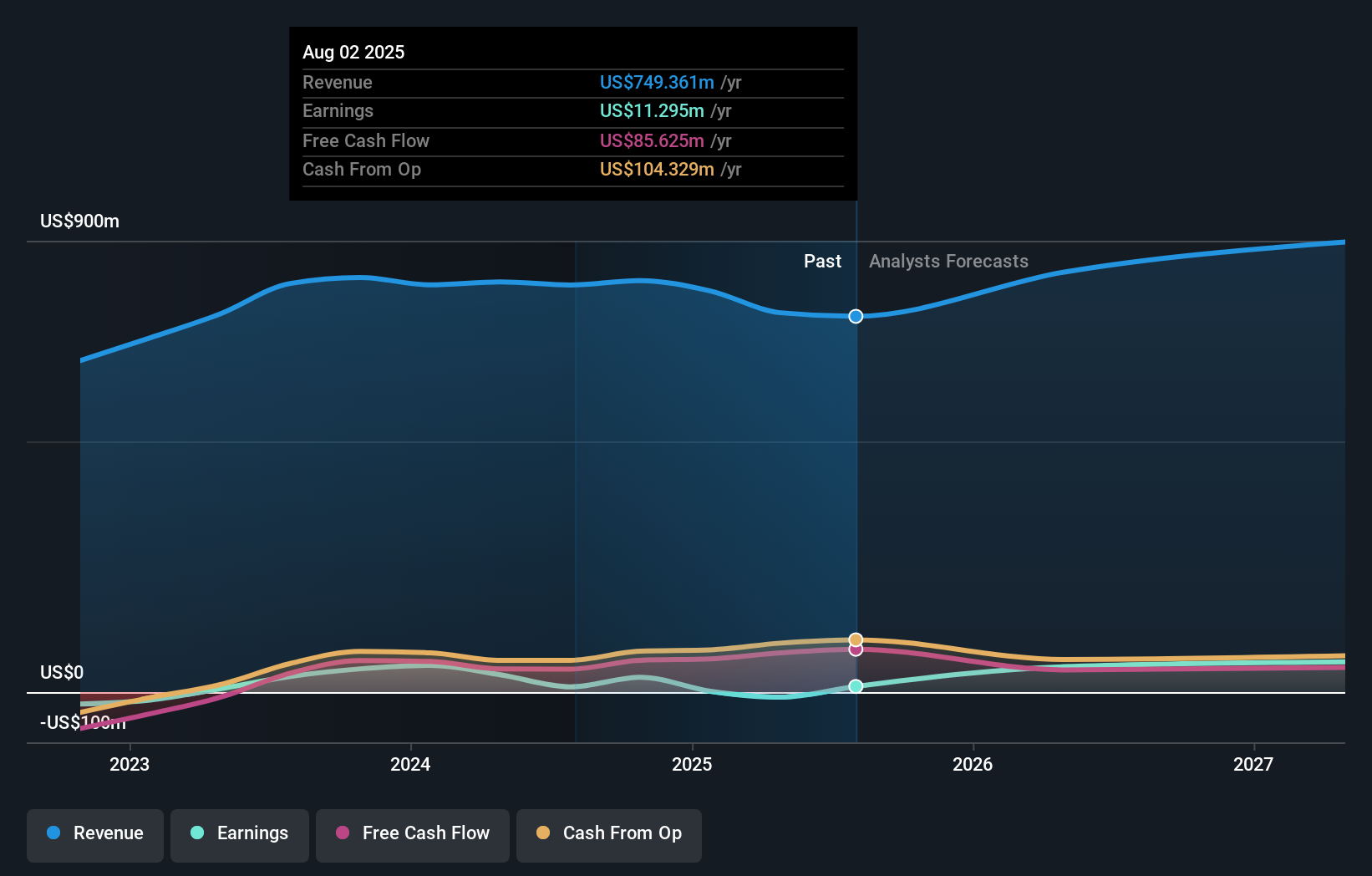Click the Cash From Op marker on the forecast line
The image size is (1372, 876).
855,639
